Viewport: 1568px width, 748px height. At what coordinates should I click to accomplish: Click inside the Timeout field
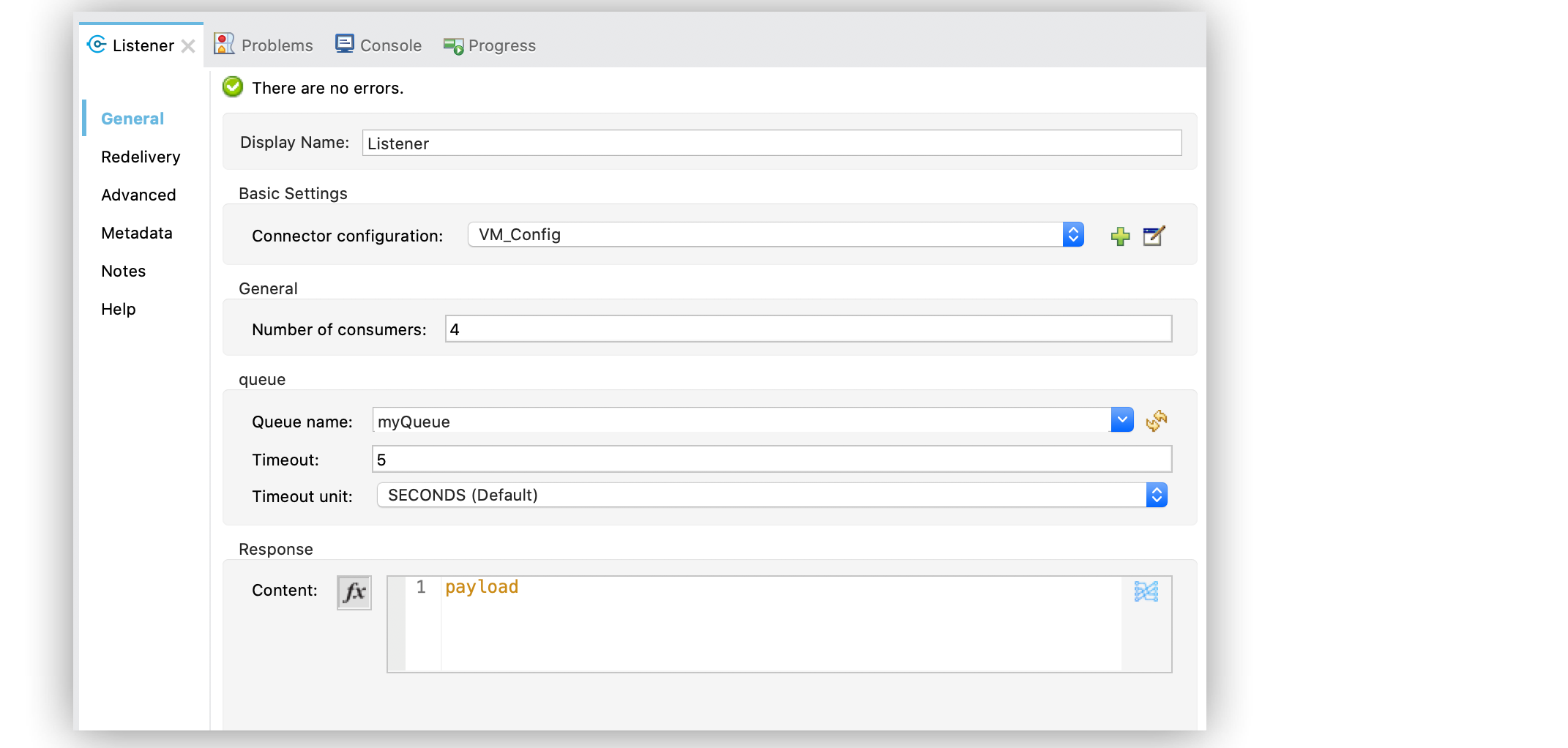(x=769, y=459)
